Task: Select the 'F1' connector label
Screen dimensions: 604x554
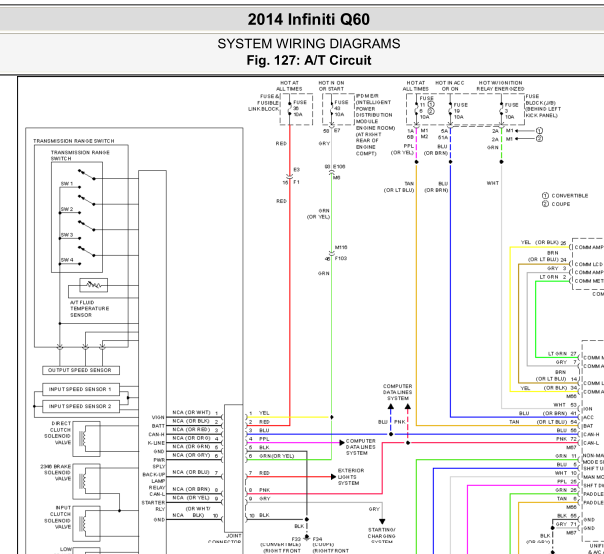Action: 296,182
